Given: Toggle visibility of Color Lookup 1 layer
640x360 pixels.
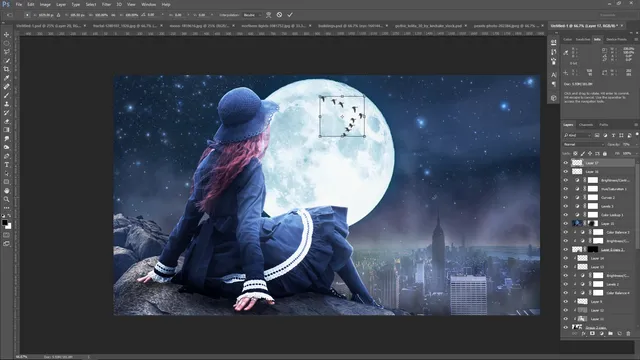Looking at the screenshot, I should pyautogui.click(x=566, y=215).
